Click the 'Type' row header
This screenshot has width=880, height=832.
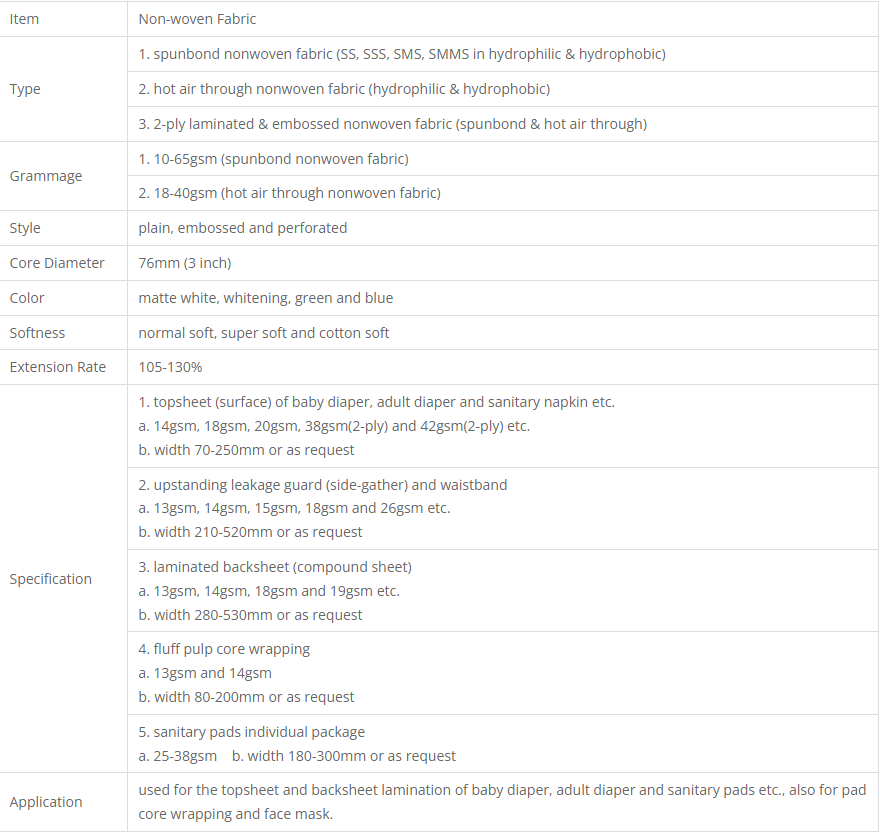pyautogui.click(x=25, y=89)
